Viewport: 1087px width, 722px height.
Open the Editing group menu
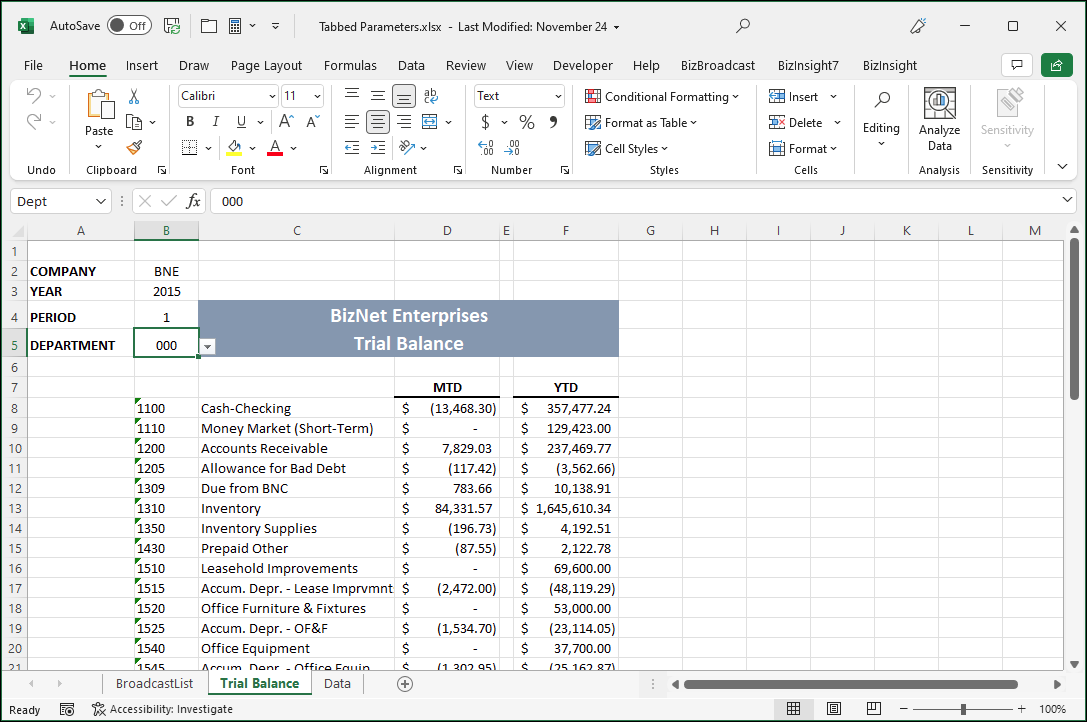click(881, 119)
